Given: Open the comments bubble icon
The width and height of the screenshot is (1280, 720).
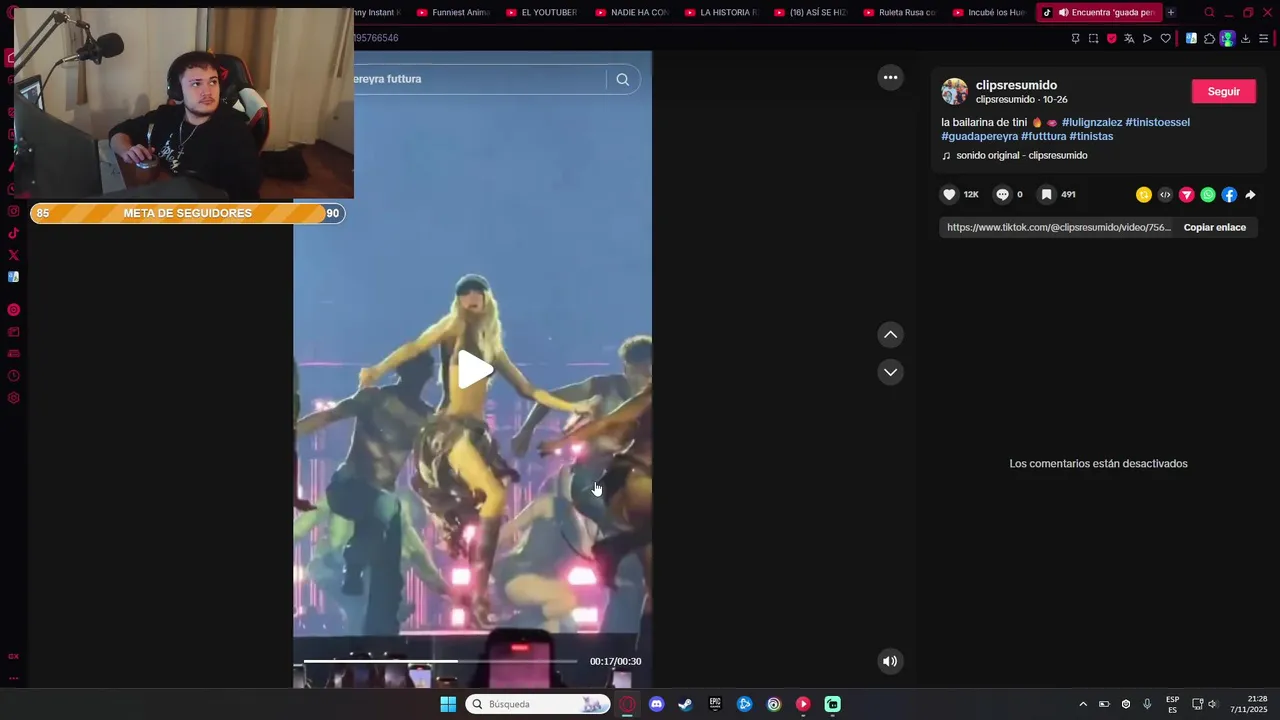Looking at the screenshot, I should (x=1002, y=195).
